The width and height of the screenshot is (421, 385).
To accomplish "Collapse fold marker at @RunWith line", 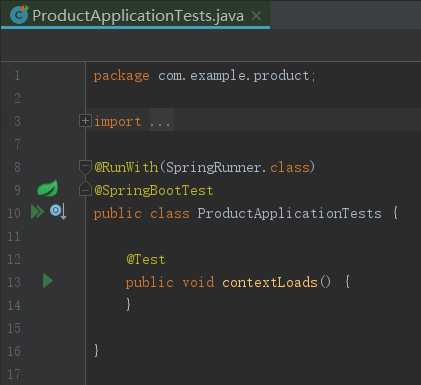I will (85, 166).
